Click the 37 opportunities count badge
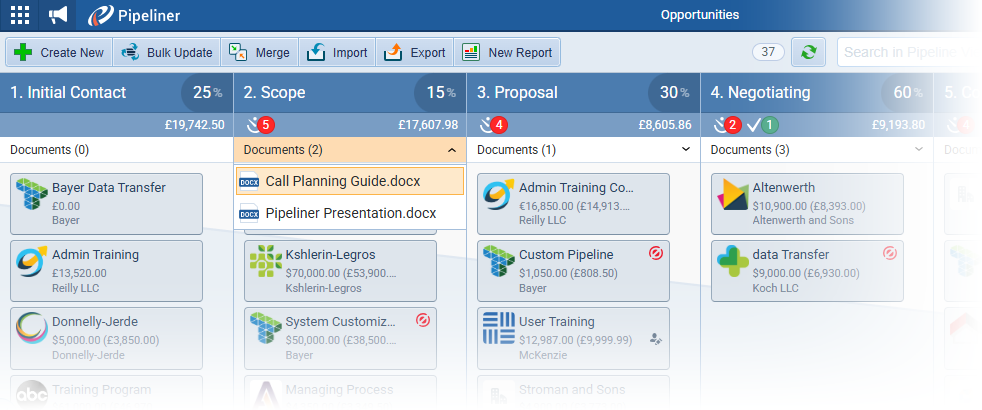The width and height of the screenshot is (982, 410). 768,52
